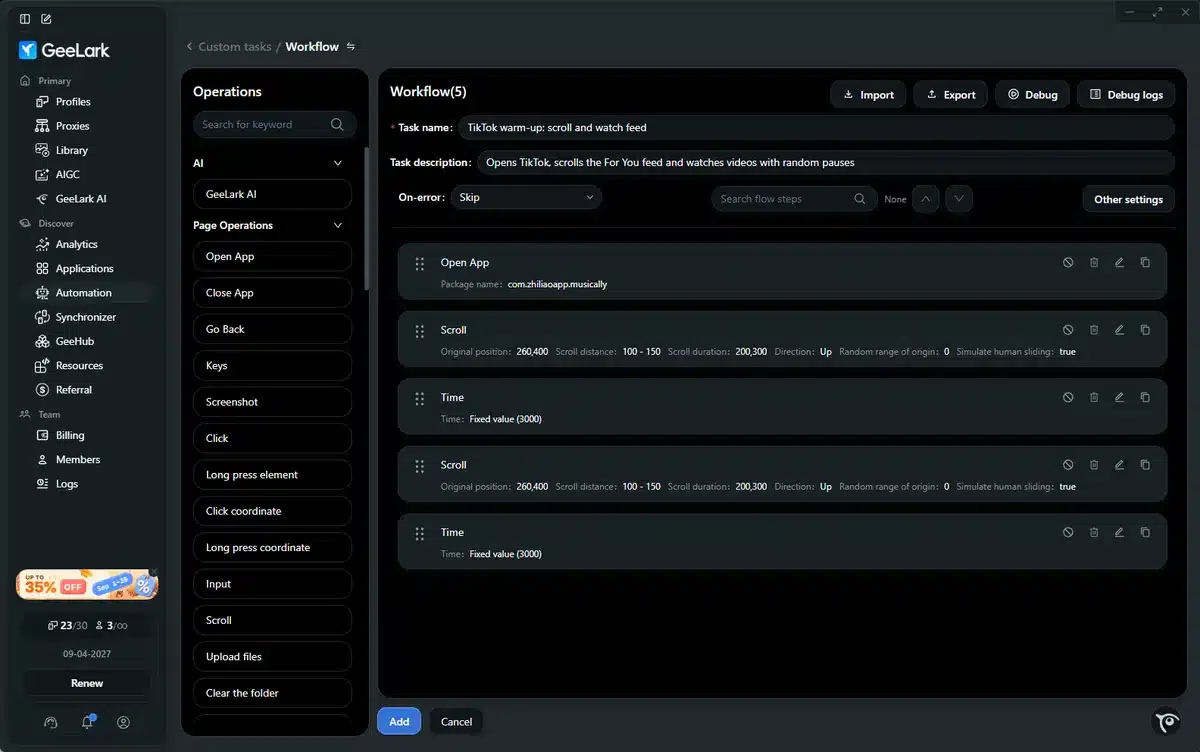Viewport: 1200px width, 752px height.
Task: Delete the Open App step
Action: (x=1094, y=262)
